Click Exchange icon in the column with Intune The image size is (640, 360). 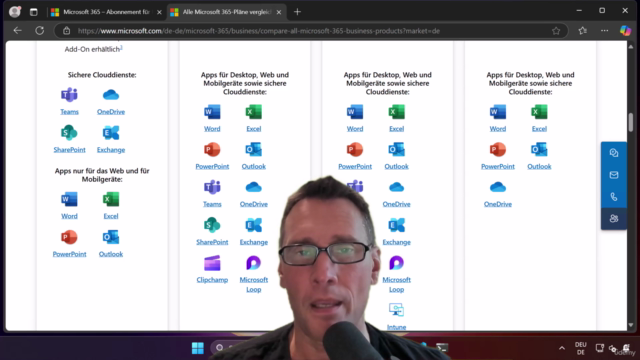click(x=396, y=225)
